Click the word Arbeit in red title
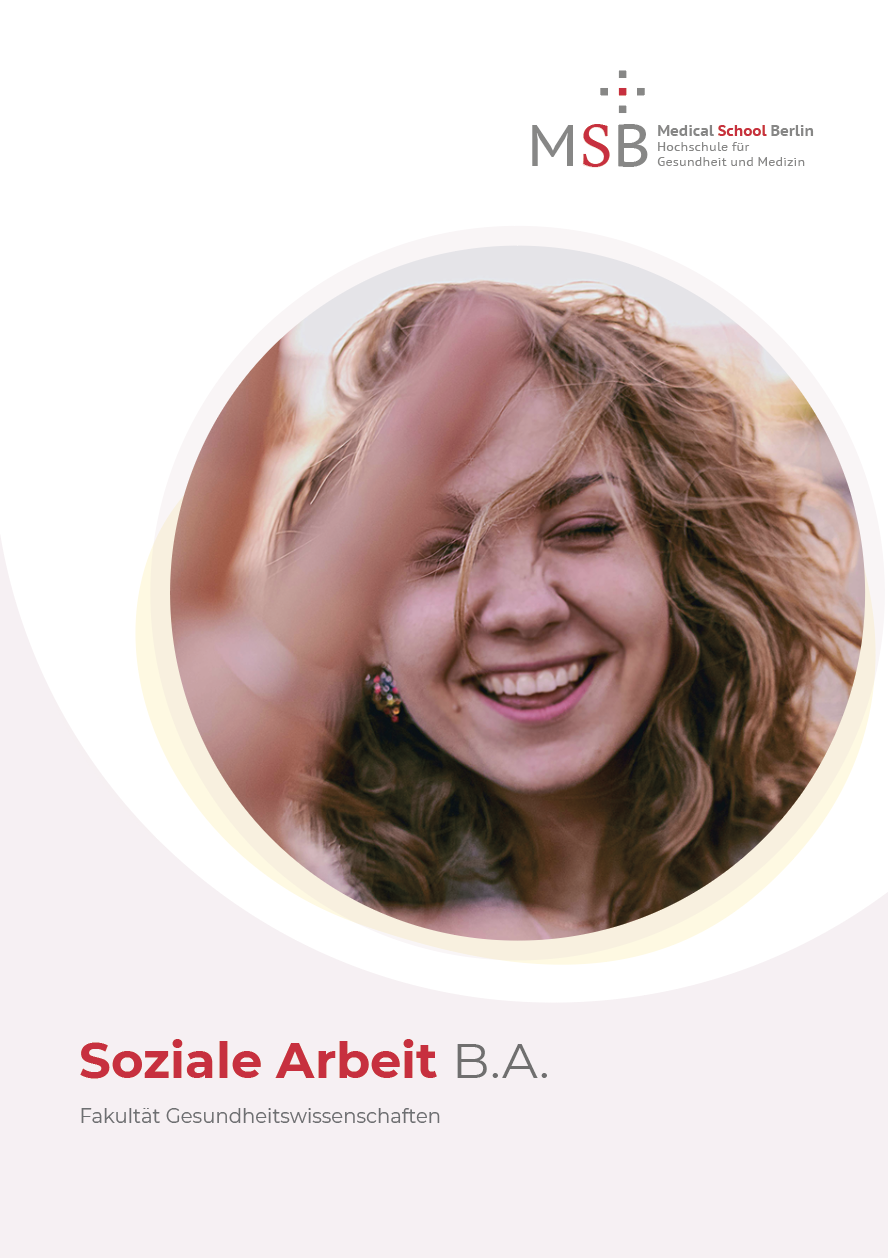 357,1060
